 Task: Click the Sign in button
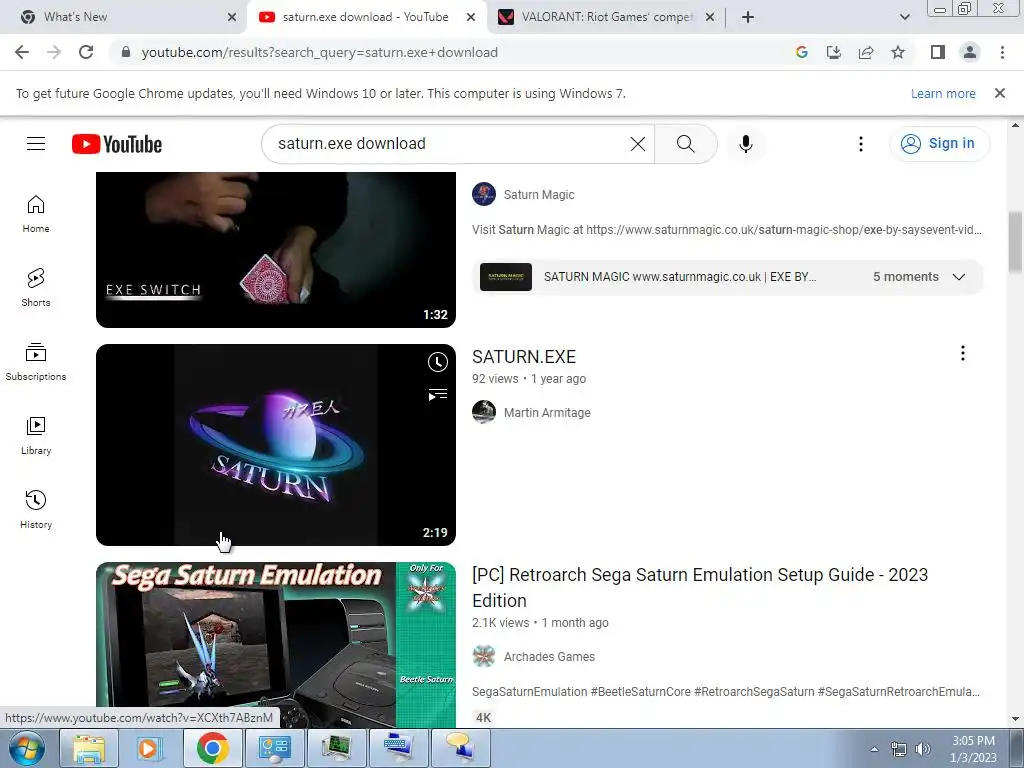[x=939, y=144]
